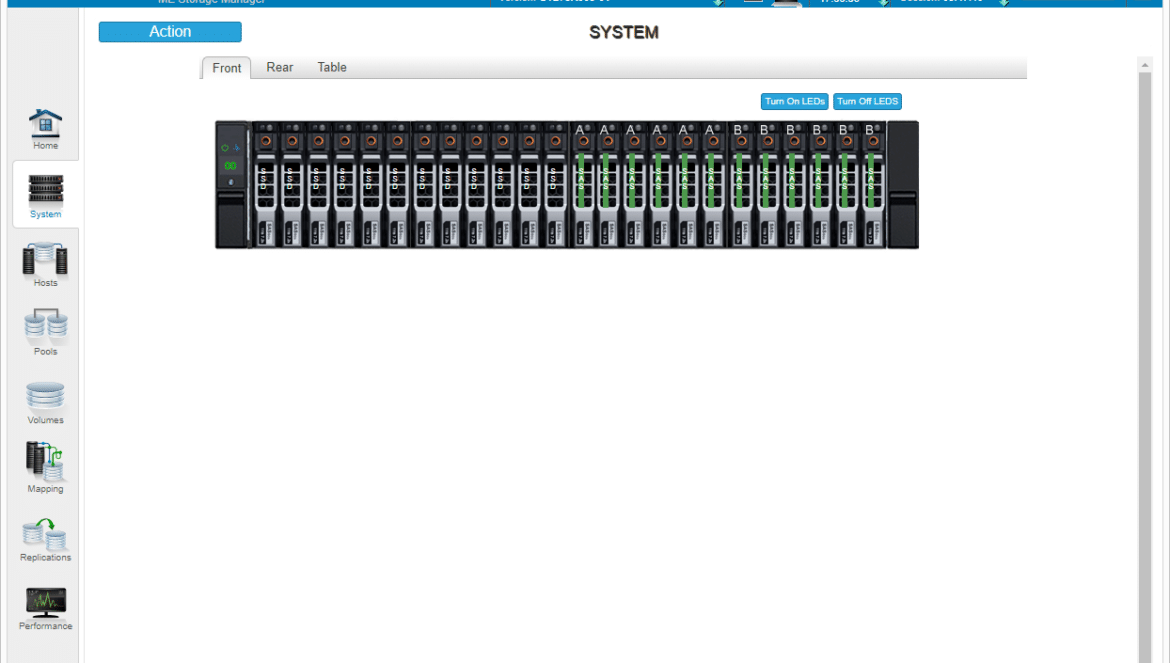This screenshot has height=663, width=1170.
Task: Switch to the Table tab
Action: pos(332,67)
